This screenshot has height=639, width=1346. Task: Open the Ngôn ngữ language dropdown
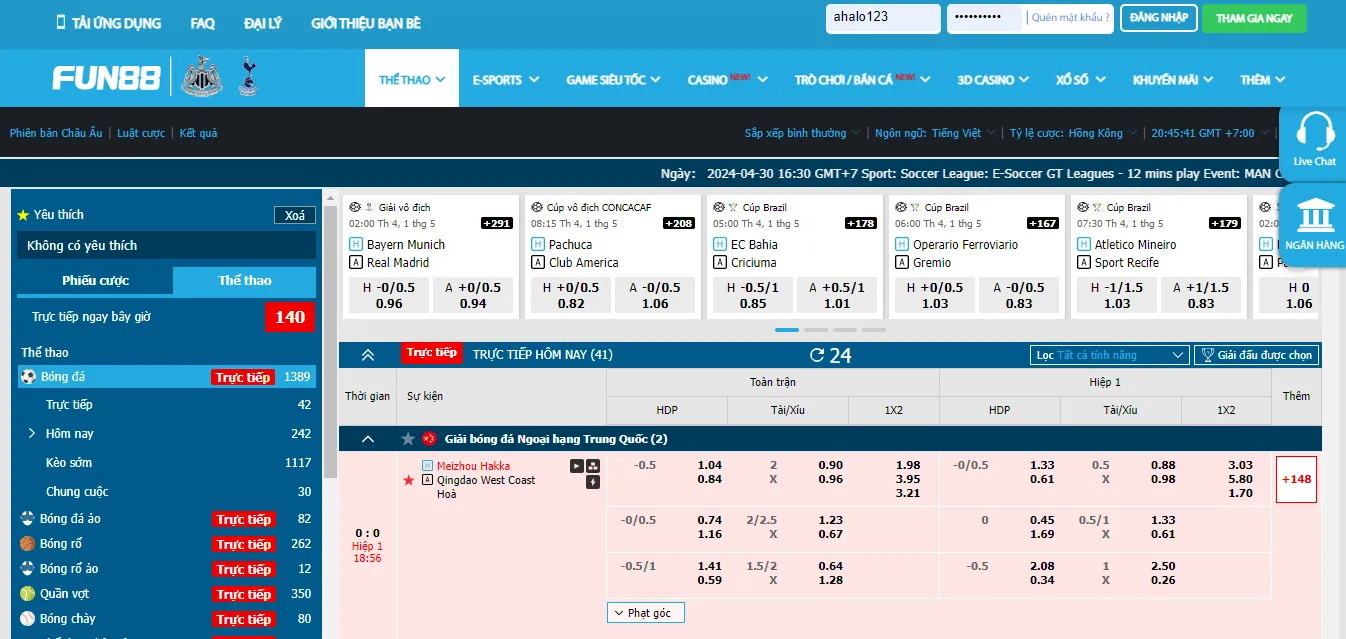point(935,133)
